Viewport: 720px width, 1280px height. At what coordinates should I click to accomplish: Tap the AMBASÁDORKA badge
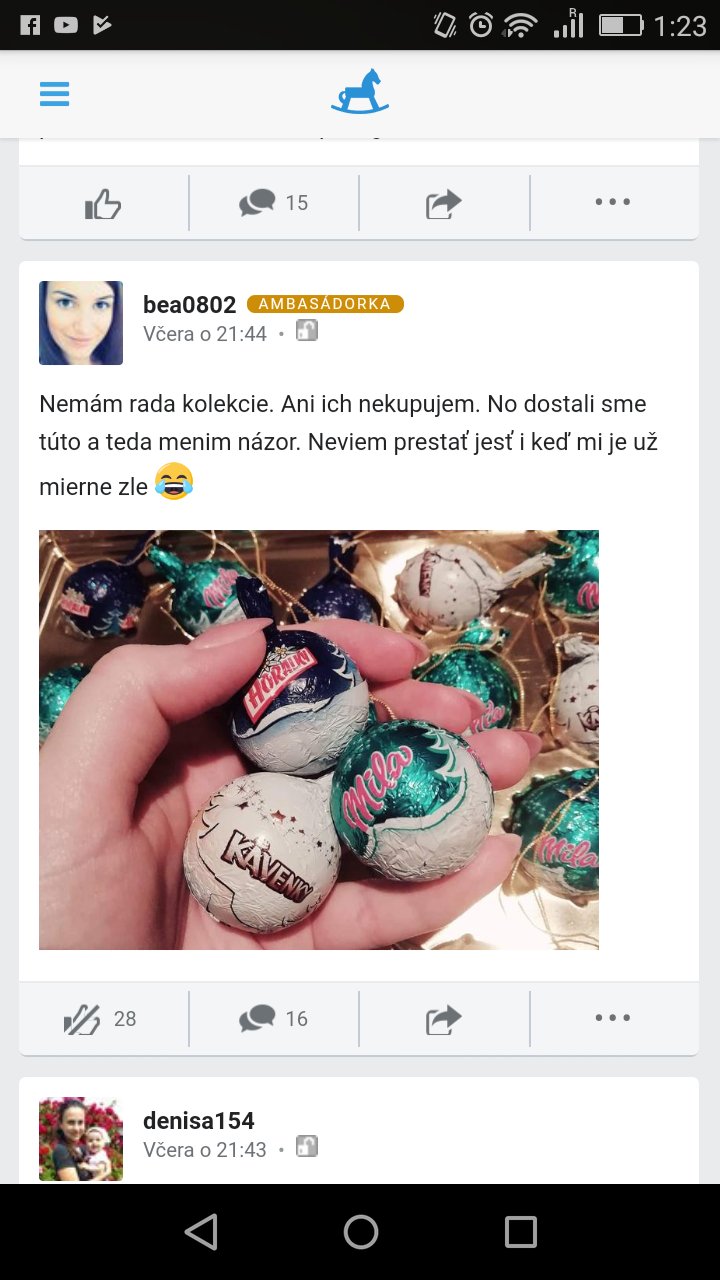325,304
